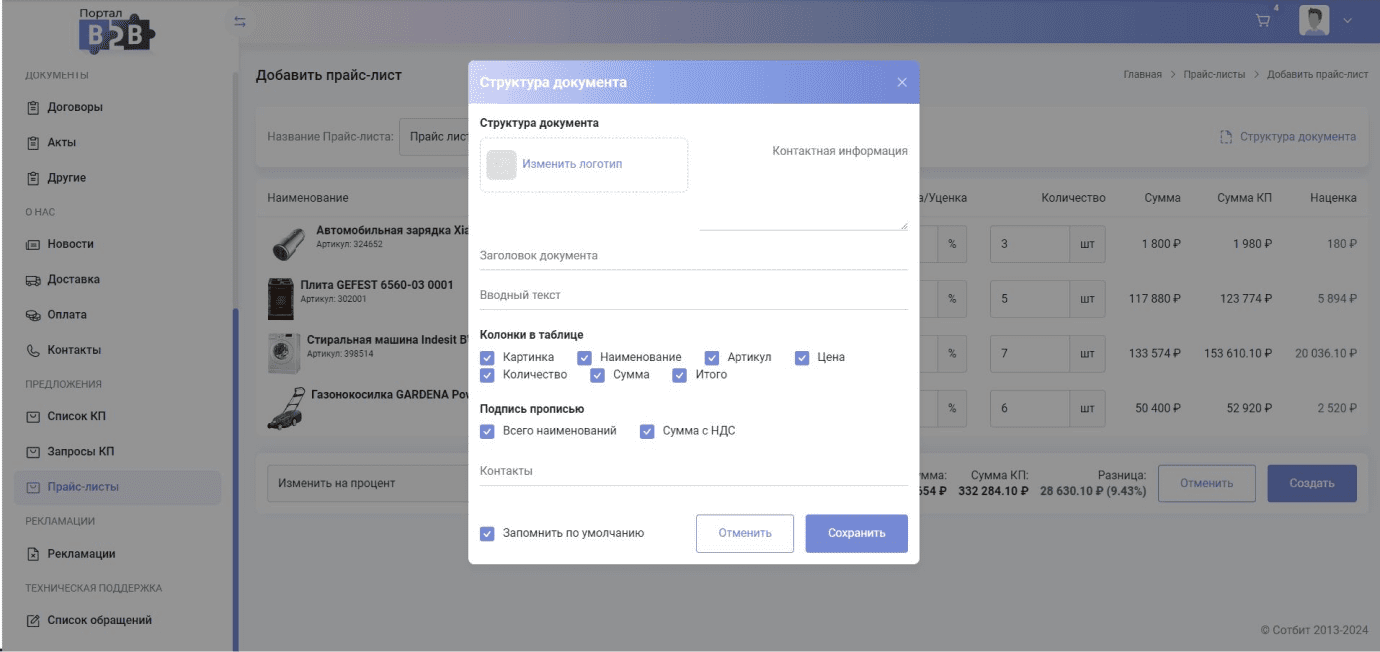Click the Рекламации file icon
The height and width of the screenshot is (652, 1380).
pyautogui.click(x=33, y=554)
